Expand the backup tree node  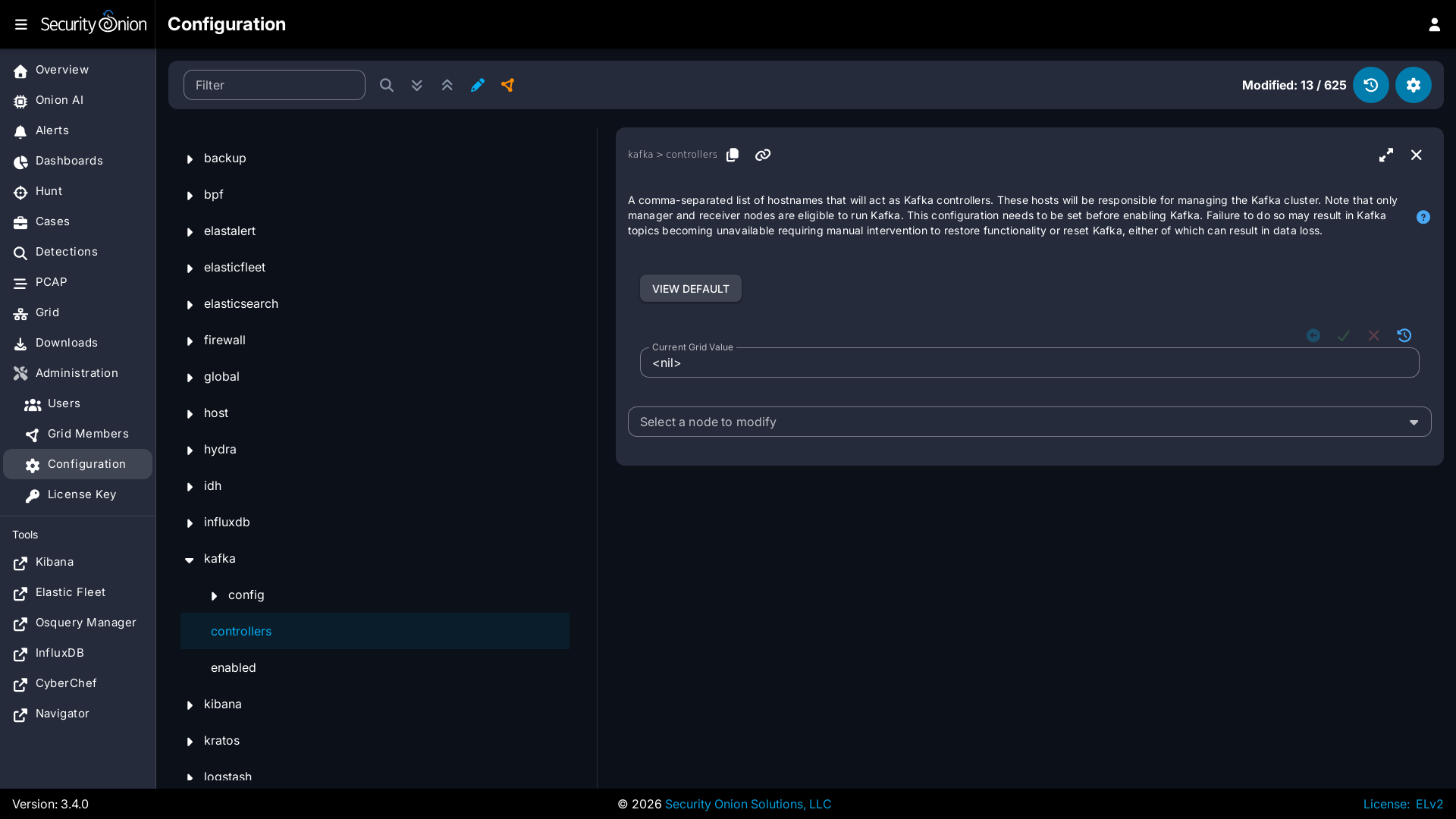(x=190, y=158)
